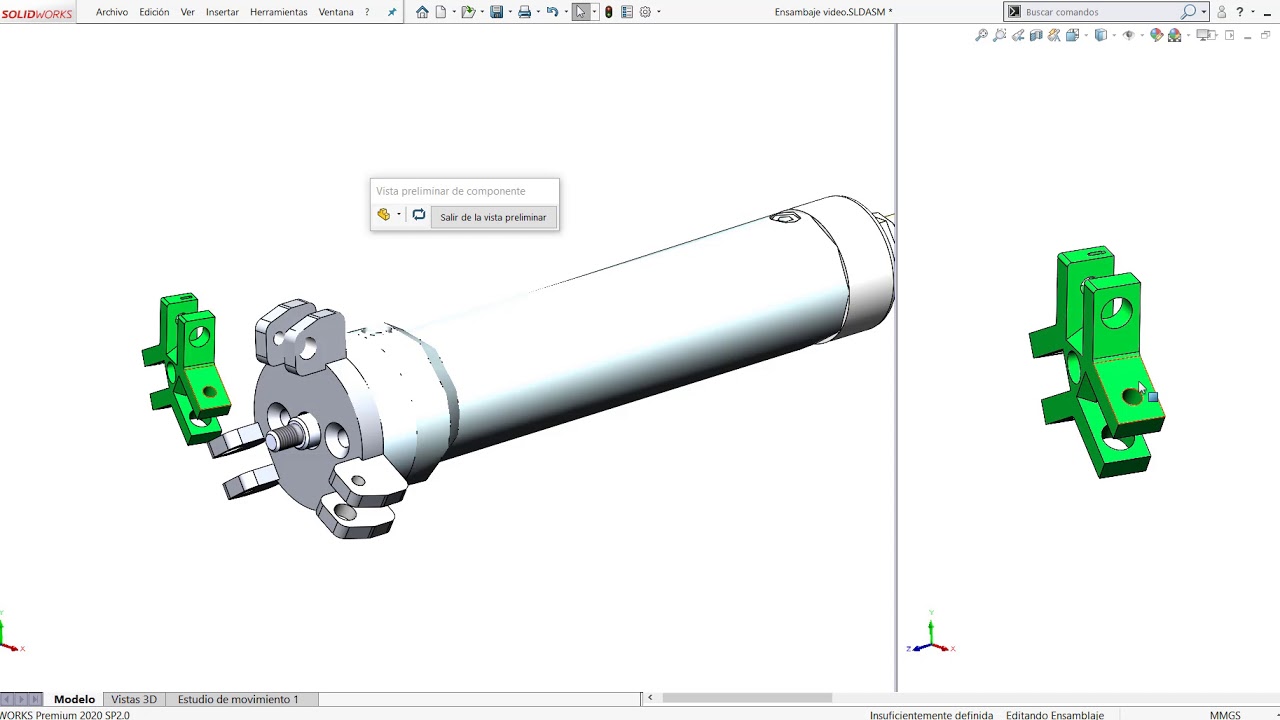Click the Hide/Show Items eye icon

(1128, 35)
